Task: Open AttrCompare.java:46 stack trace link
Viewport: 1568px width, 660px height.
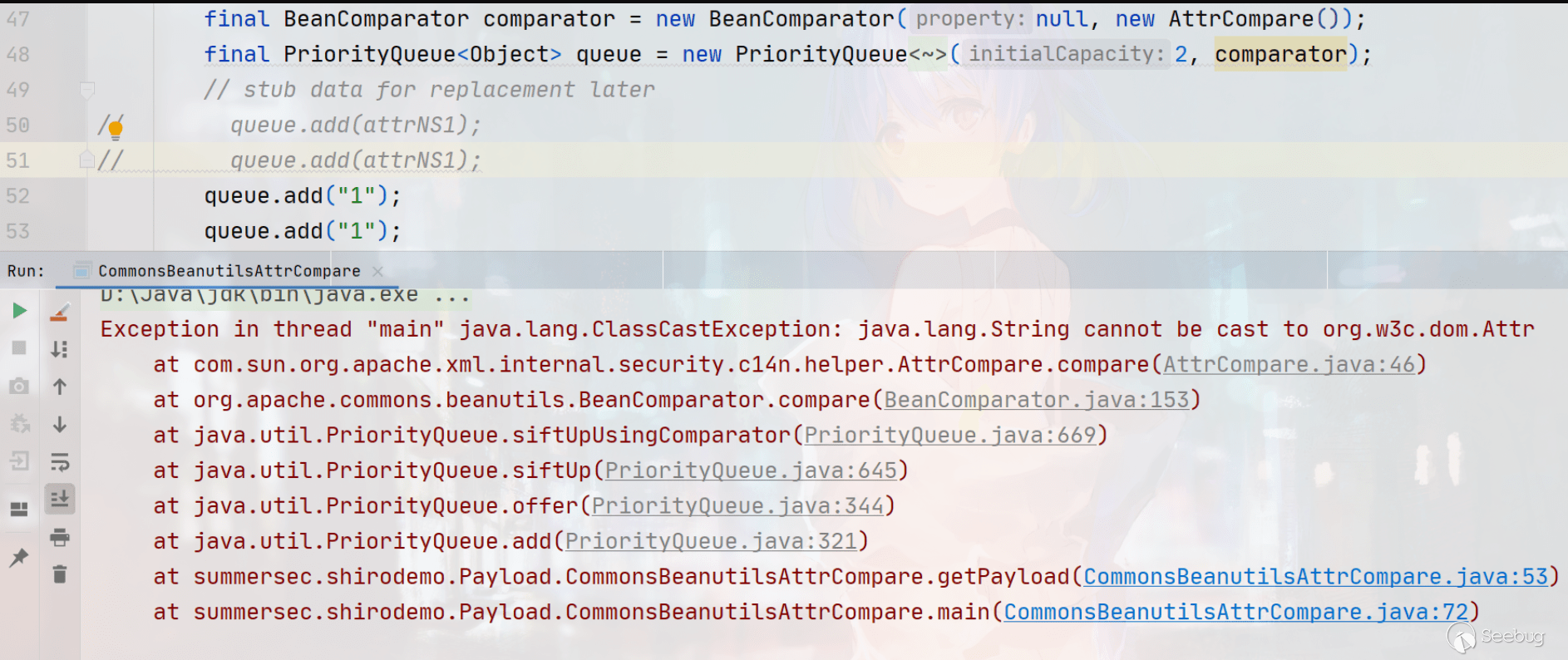Action: (x=1289, y=365)
